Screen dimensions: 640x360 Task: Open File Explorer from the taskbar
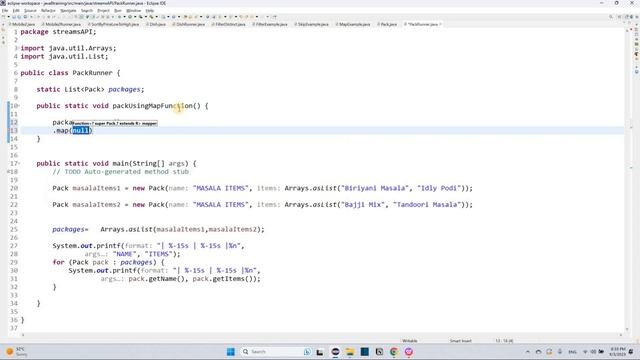click(x=350, y=352)
